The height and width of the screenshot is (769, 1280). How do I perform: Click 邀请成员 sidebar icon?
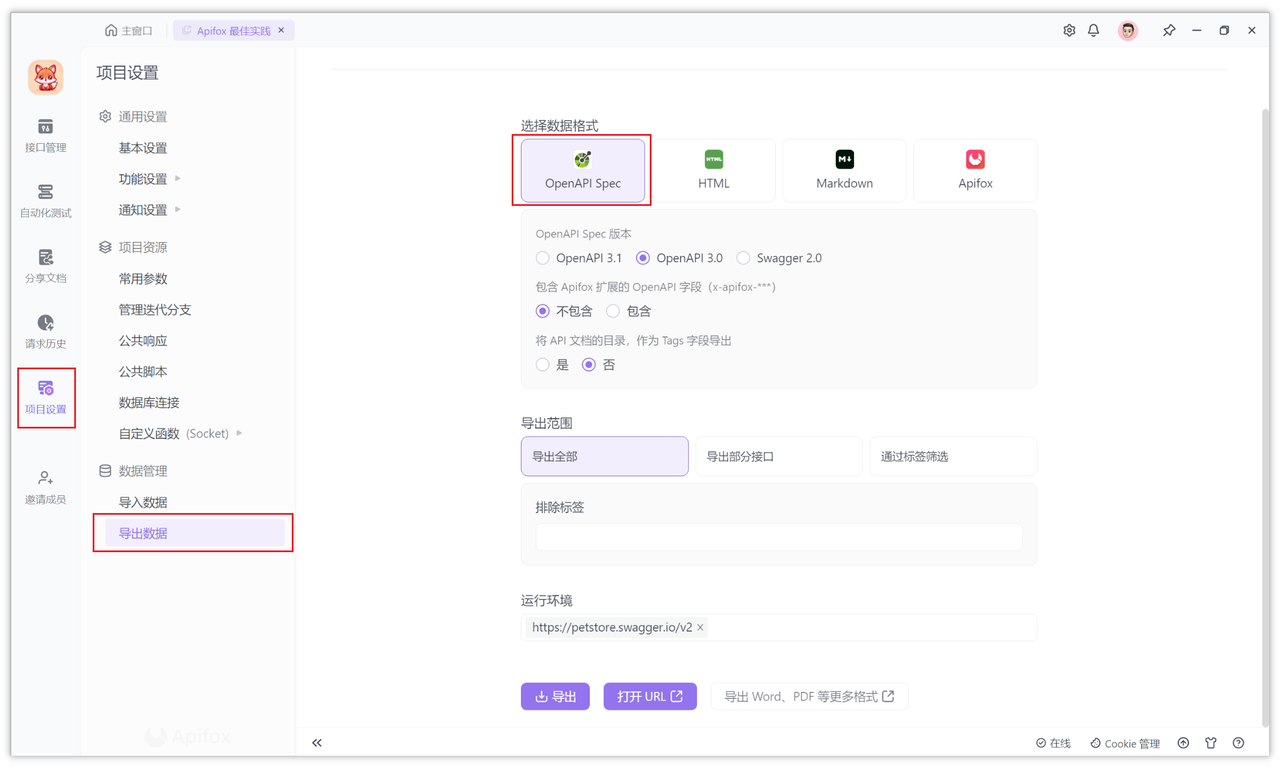45,488
